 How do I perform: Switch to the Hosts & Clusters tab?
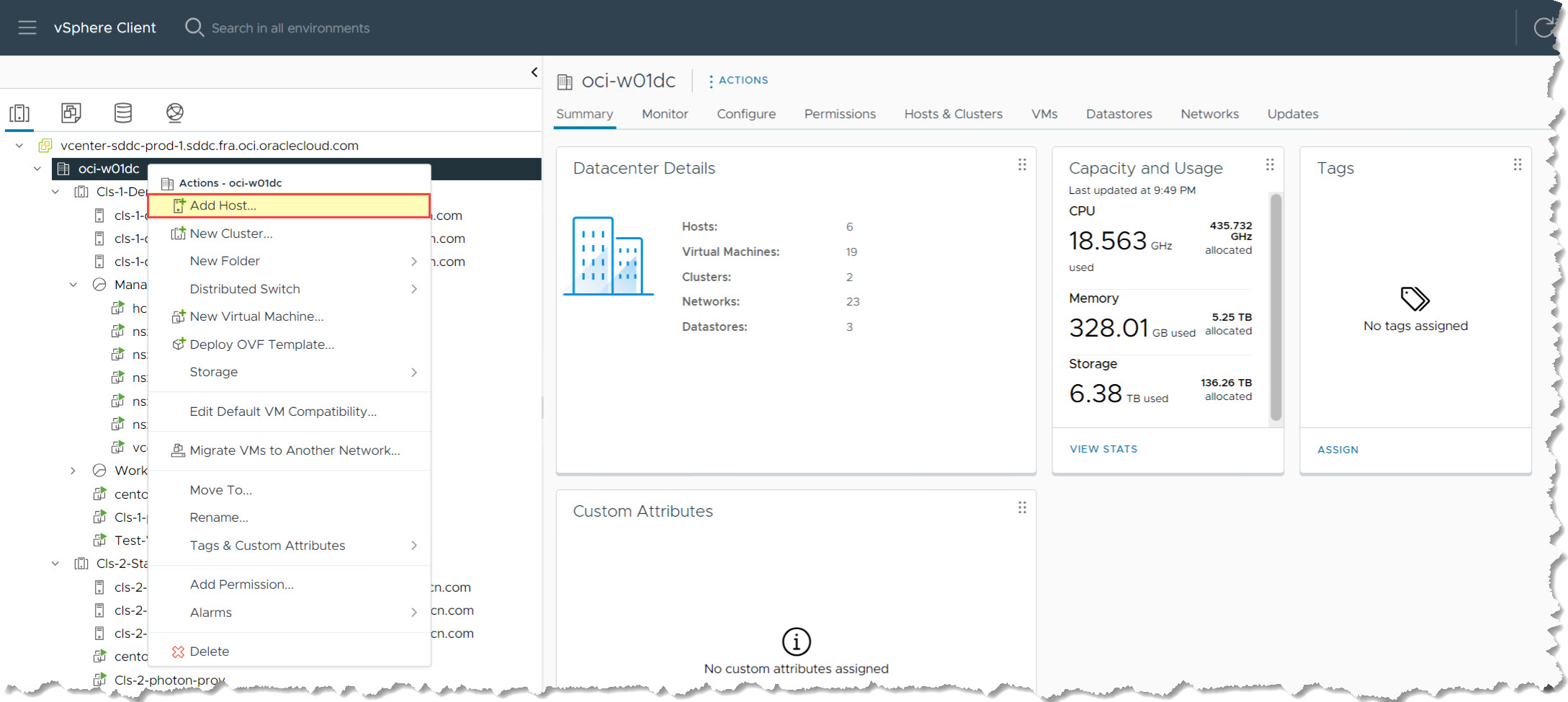pyautogui.click(x=953, y=114)
